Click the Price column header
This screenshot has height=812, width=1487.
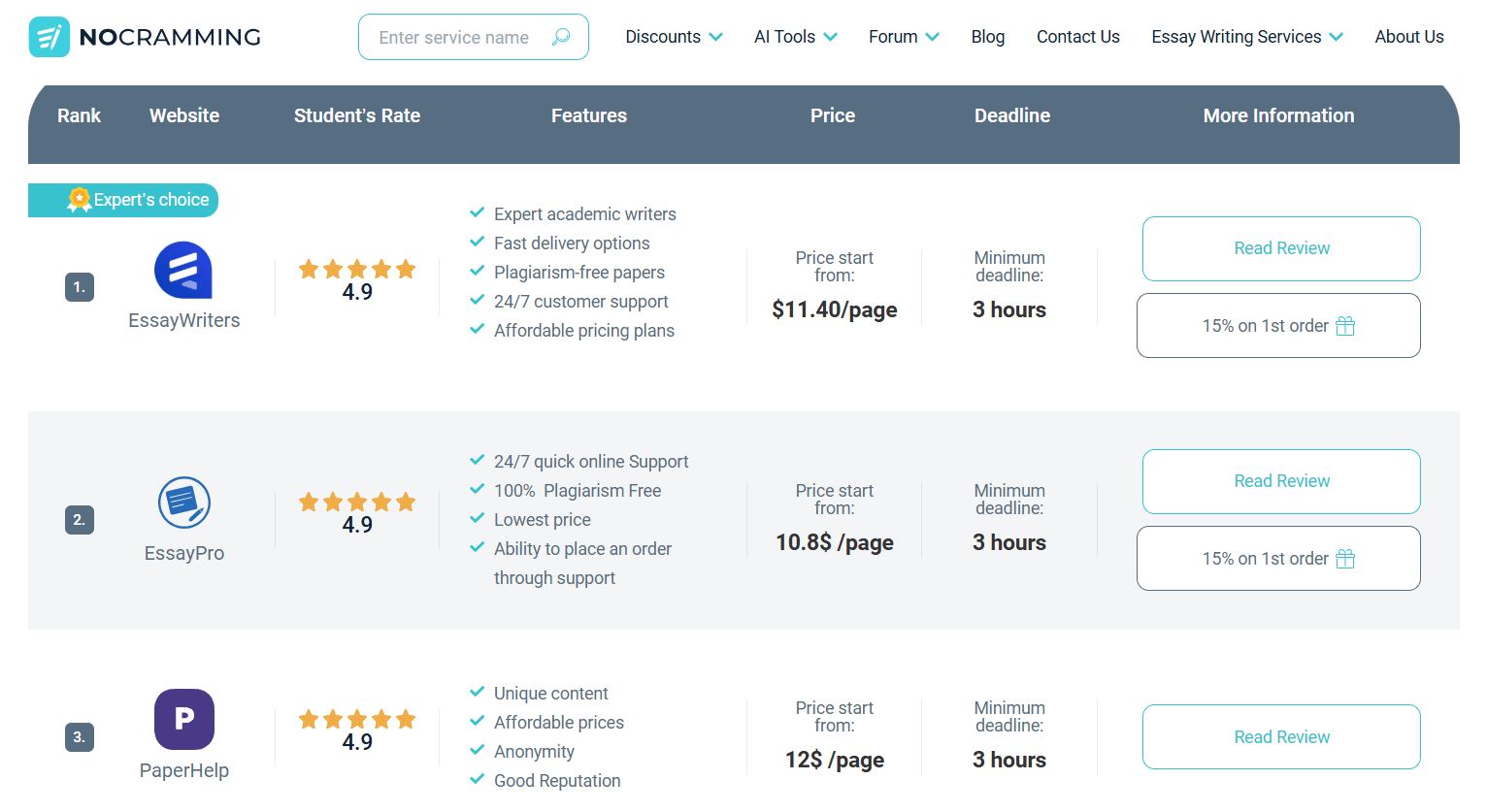point(833,115)
